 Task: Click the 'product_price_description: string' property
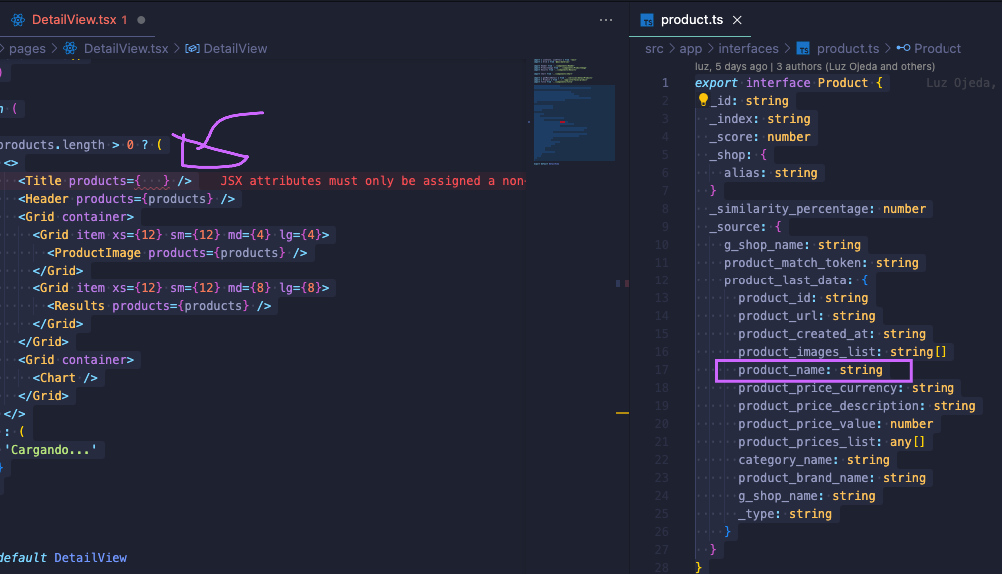[x=857, y=405]
